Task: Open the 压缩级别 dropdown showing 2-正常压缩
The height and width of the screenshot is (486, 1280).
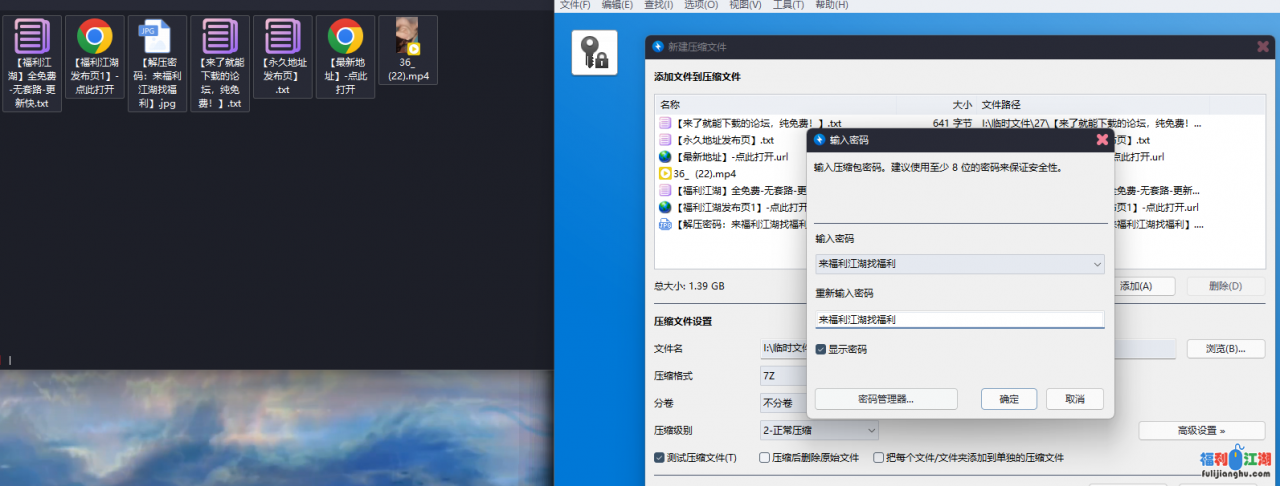Action: pos(871,430)
